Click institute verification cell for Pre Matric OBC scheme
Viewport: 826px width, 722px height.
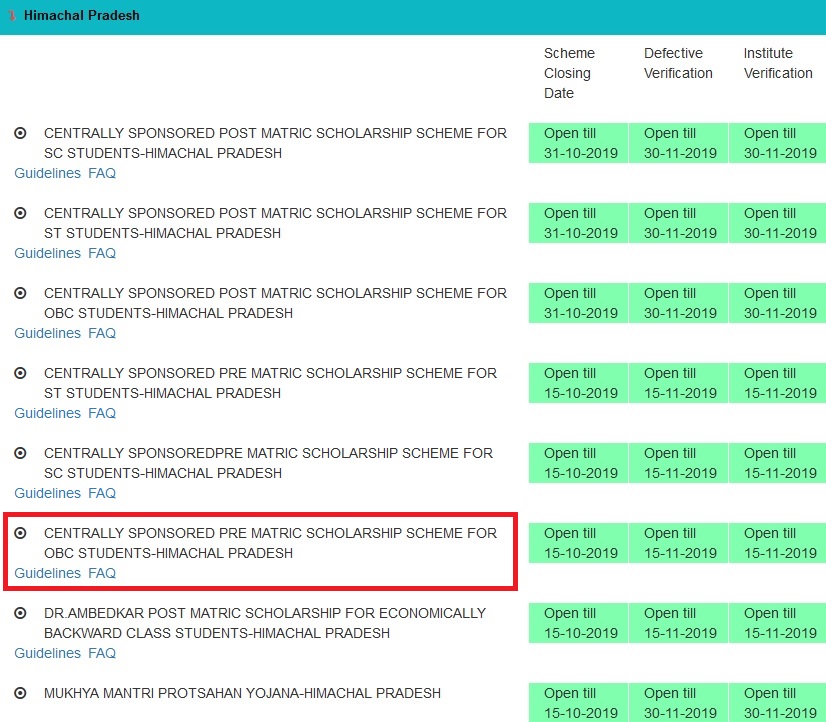point(778,543)
